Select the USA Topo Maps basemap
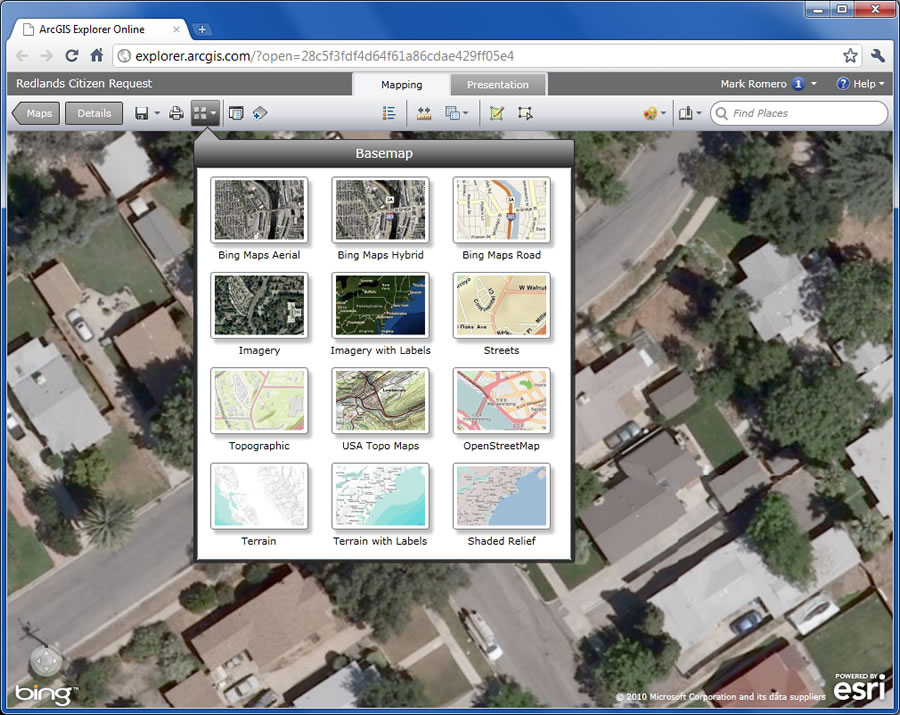The width and height of the screenshot is (900, 715). click(x=380, y=401)
